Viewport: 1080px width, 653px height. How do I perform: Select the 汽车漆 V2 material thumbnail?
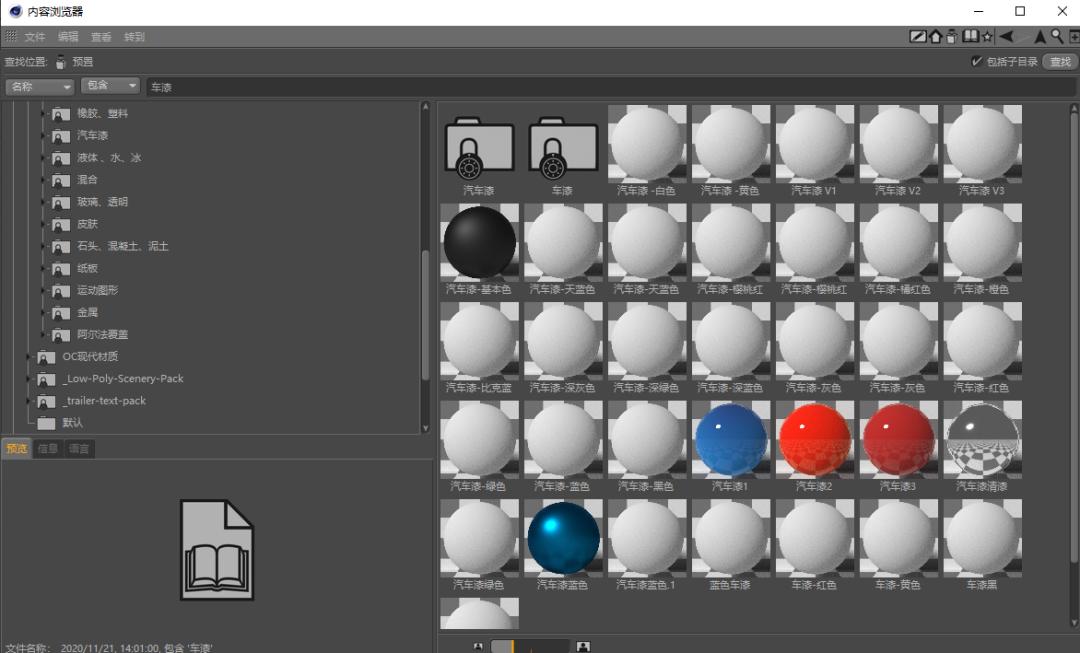(899, 144)
